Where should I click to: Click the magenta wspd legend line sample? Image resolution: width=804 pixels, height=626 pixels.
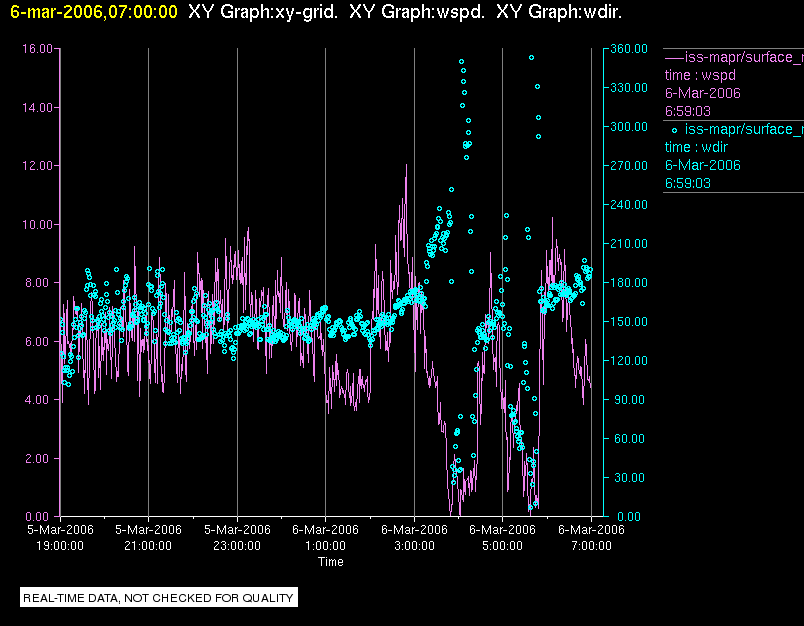(674, 57)
